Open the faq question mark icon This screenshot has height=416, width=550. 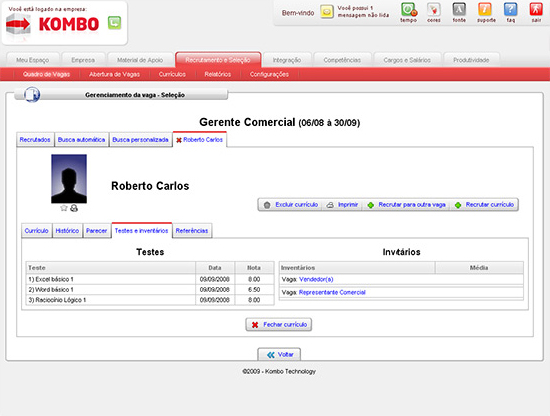[511, 9]
